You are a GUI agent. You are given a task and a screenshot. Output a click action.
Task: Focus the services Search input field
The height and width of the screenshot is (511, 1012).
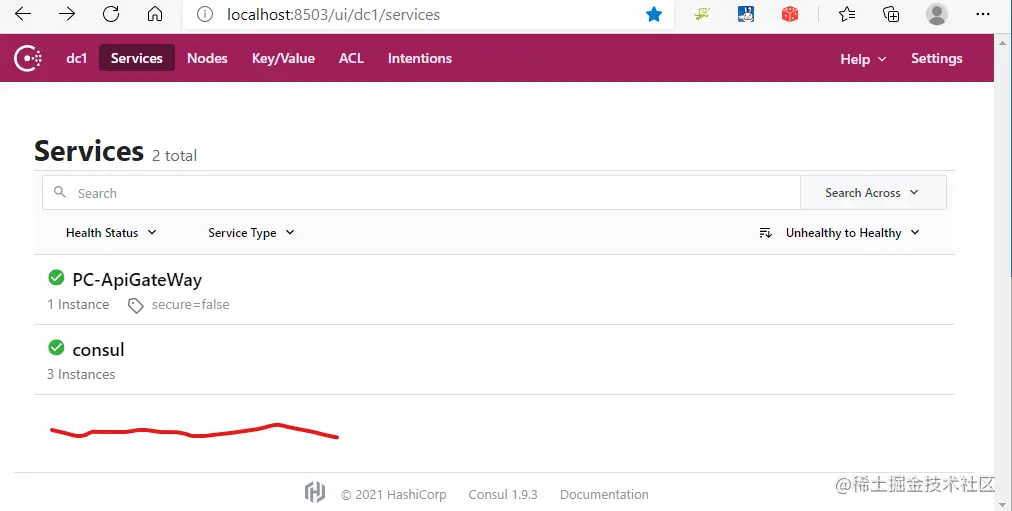421,192
